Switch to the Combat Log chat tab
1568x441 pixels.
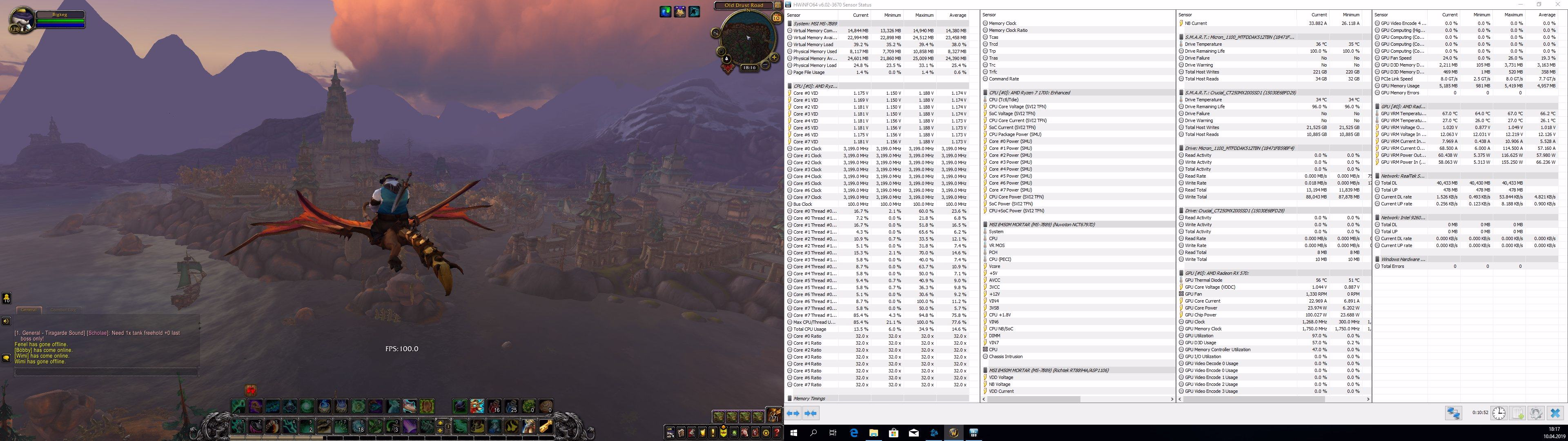[63, 310]
